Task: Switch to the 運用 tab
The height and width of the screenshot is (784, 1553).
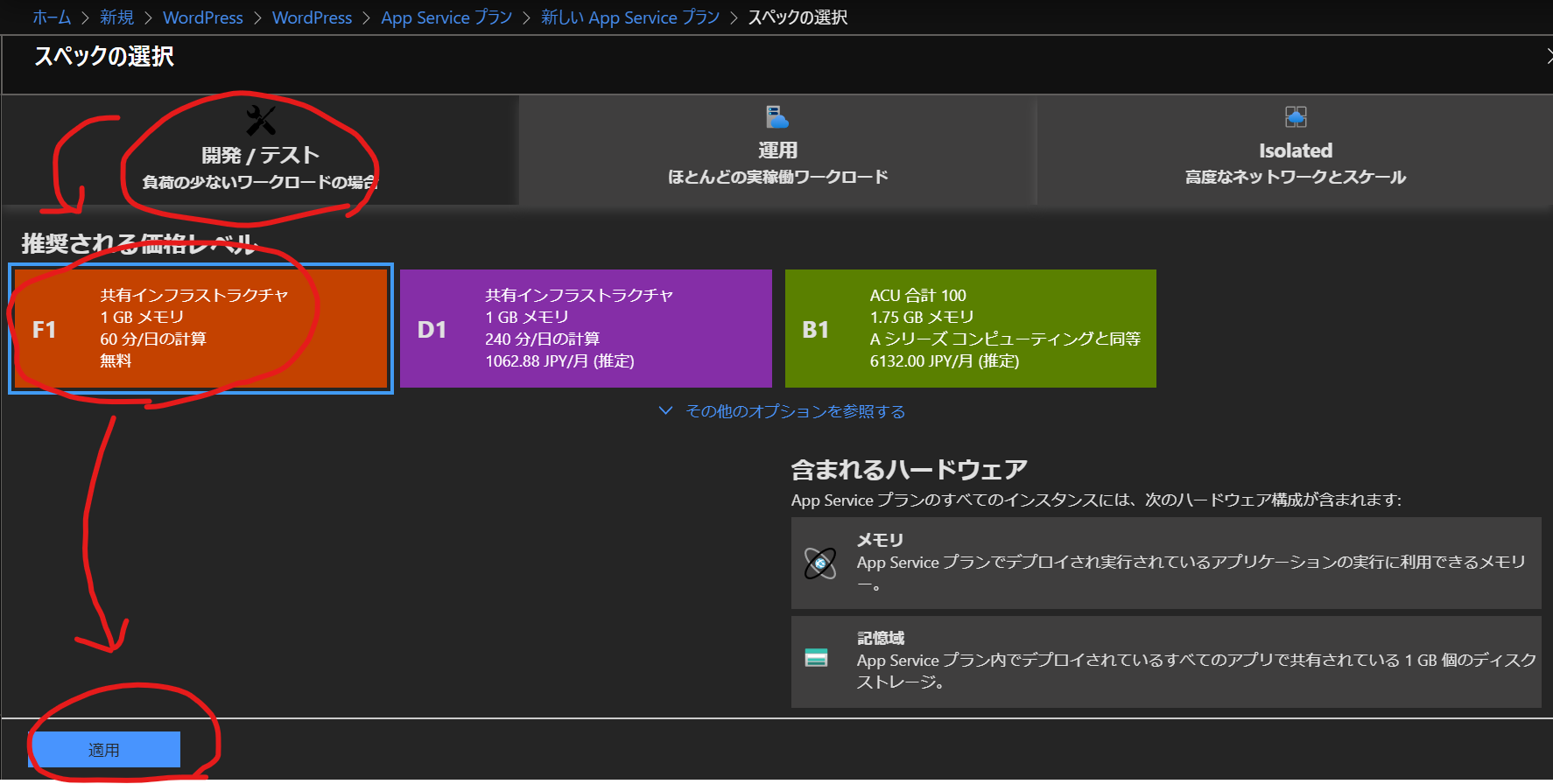Action: (777, 150)
